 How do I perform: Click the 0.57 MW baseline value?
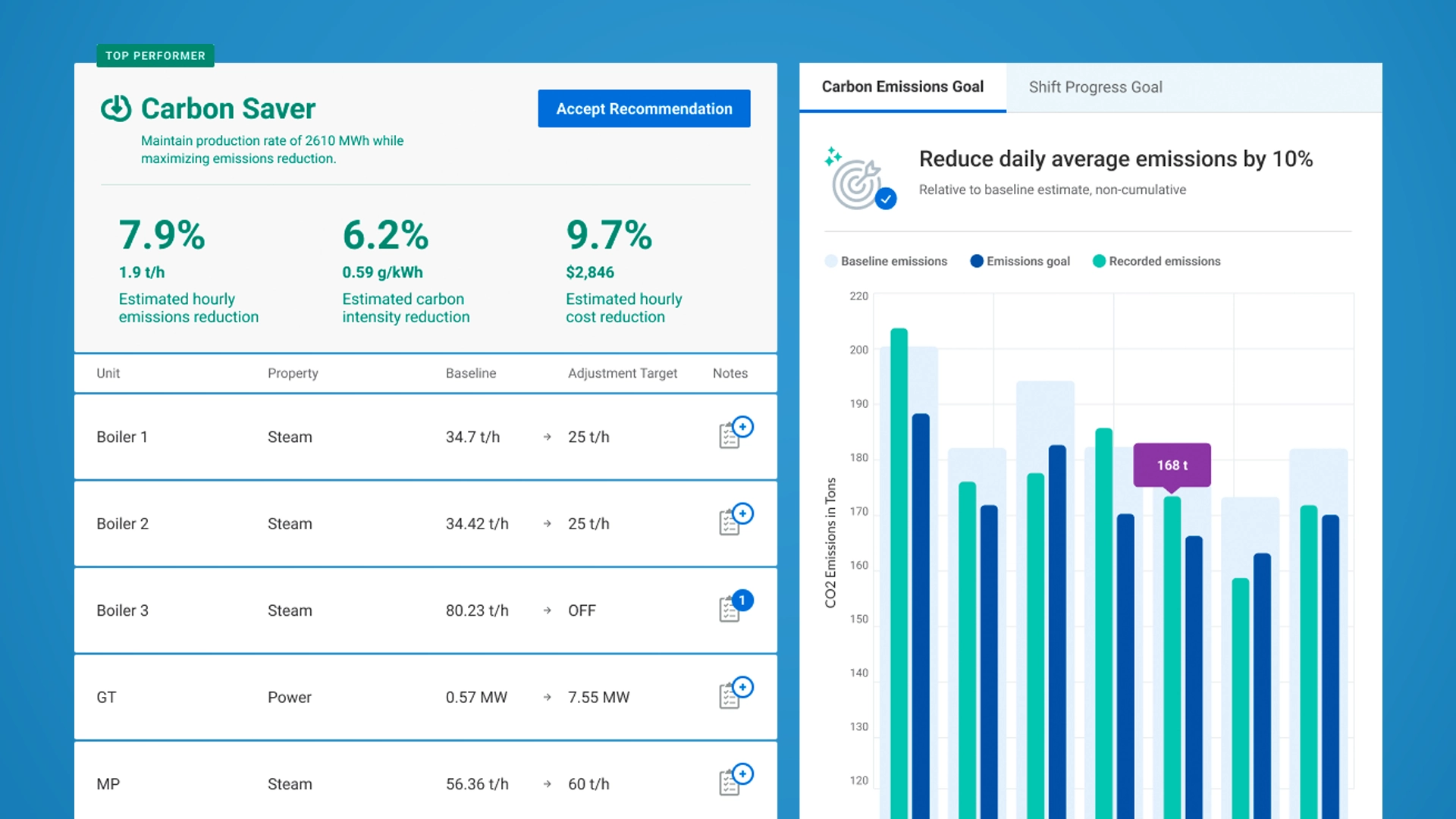476,697
